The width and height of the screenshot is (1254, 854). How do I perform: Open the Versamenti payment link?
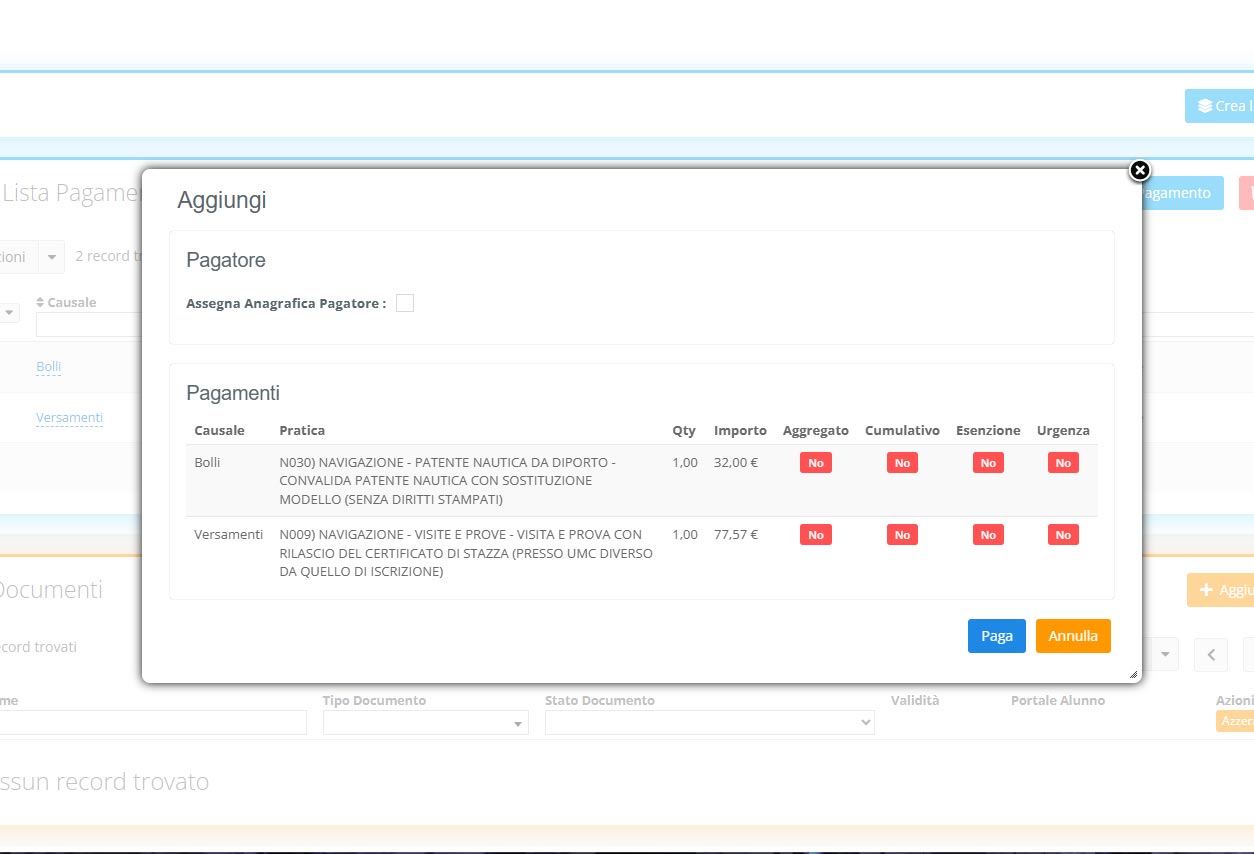pos(69,418)
